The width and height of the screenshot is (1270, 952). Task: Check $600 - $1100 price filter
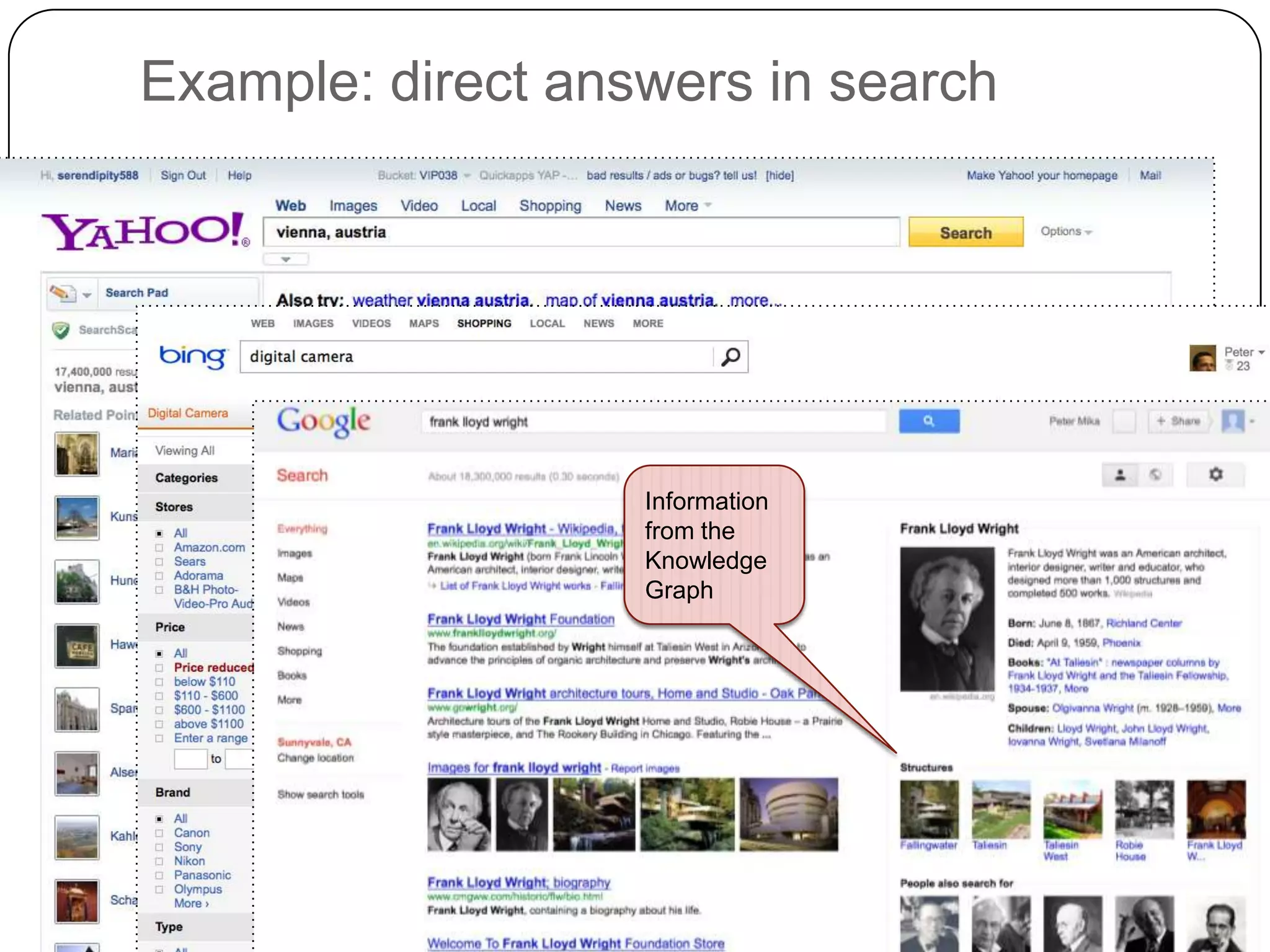coord(159,710)
